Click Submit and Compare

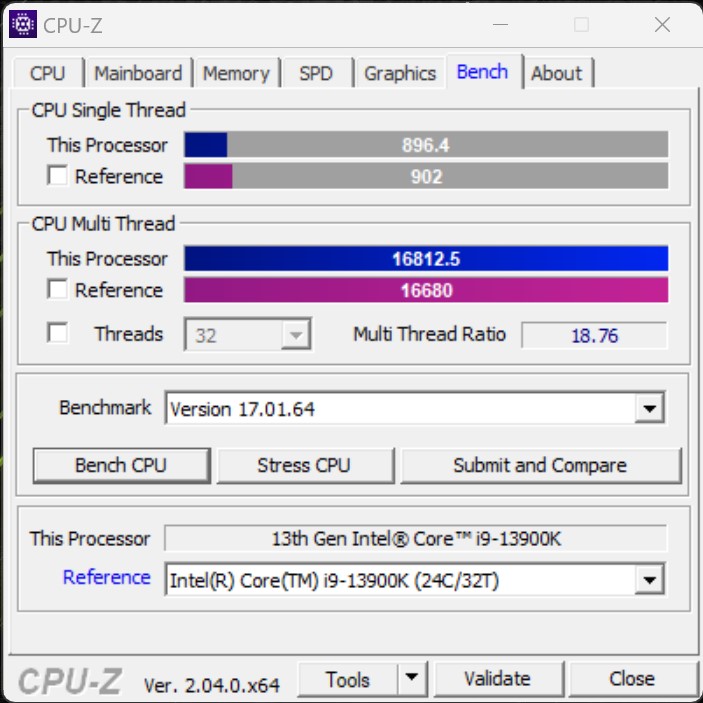pos(540,465)
